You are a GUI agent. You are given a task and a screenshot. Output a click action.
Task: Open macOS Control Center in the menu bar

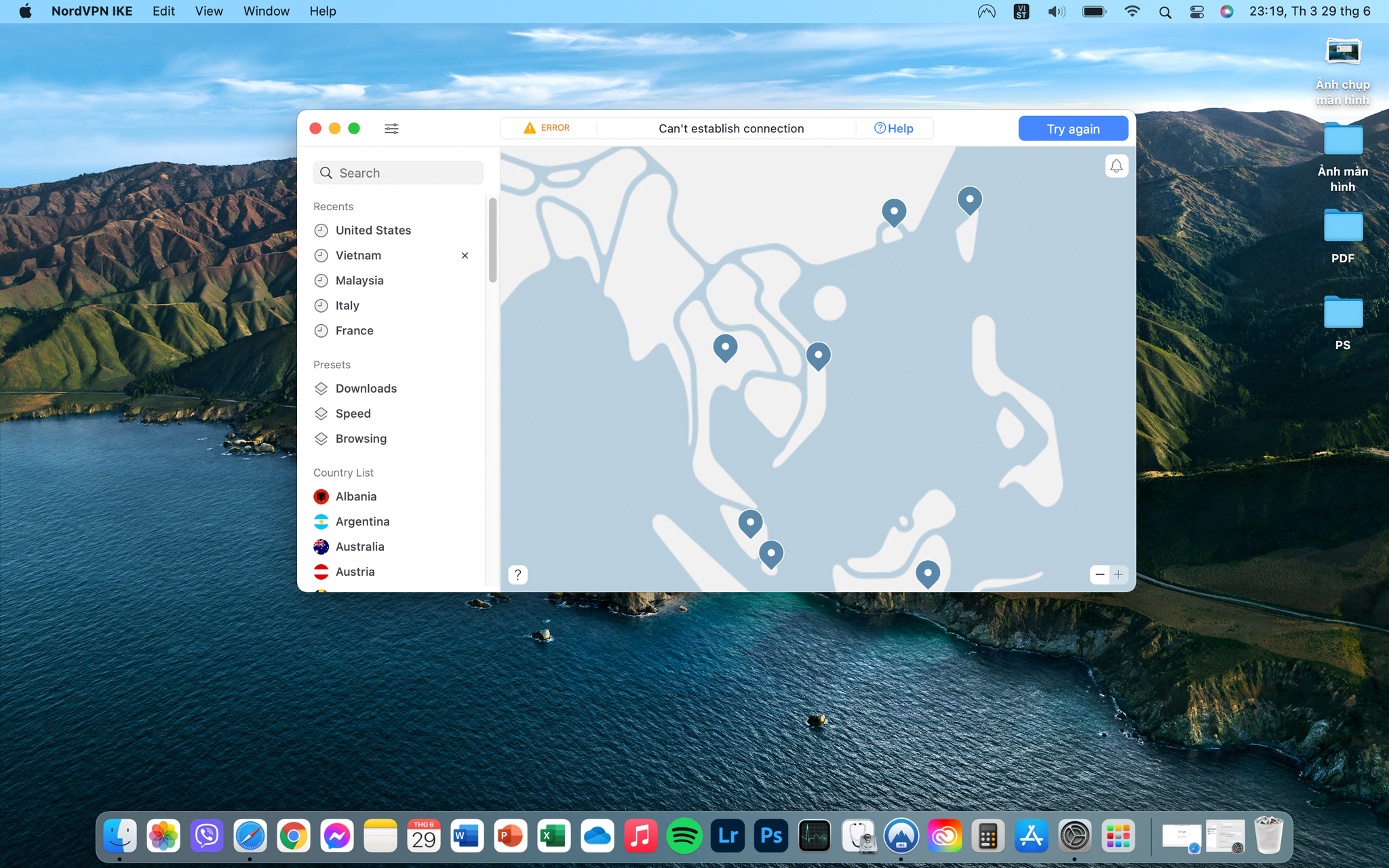1196,12
